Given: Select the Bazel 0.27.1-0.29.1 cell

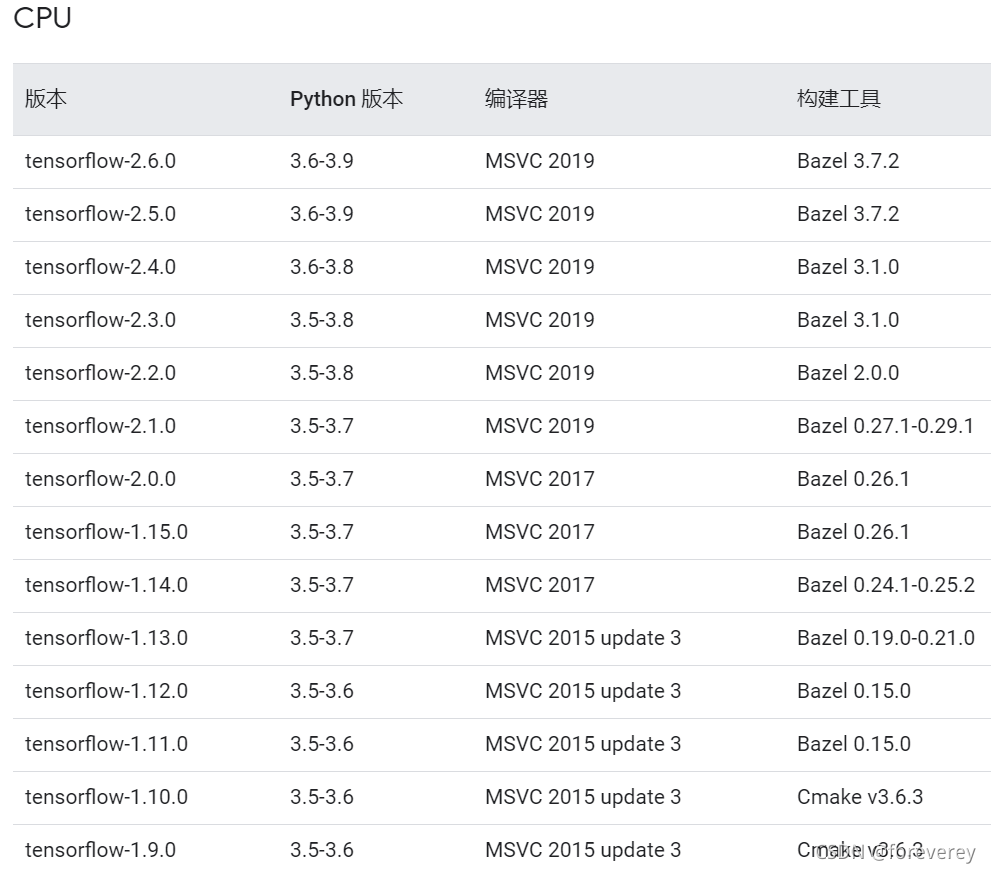Looking at the screenshot, I should pos(885,427).
